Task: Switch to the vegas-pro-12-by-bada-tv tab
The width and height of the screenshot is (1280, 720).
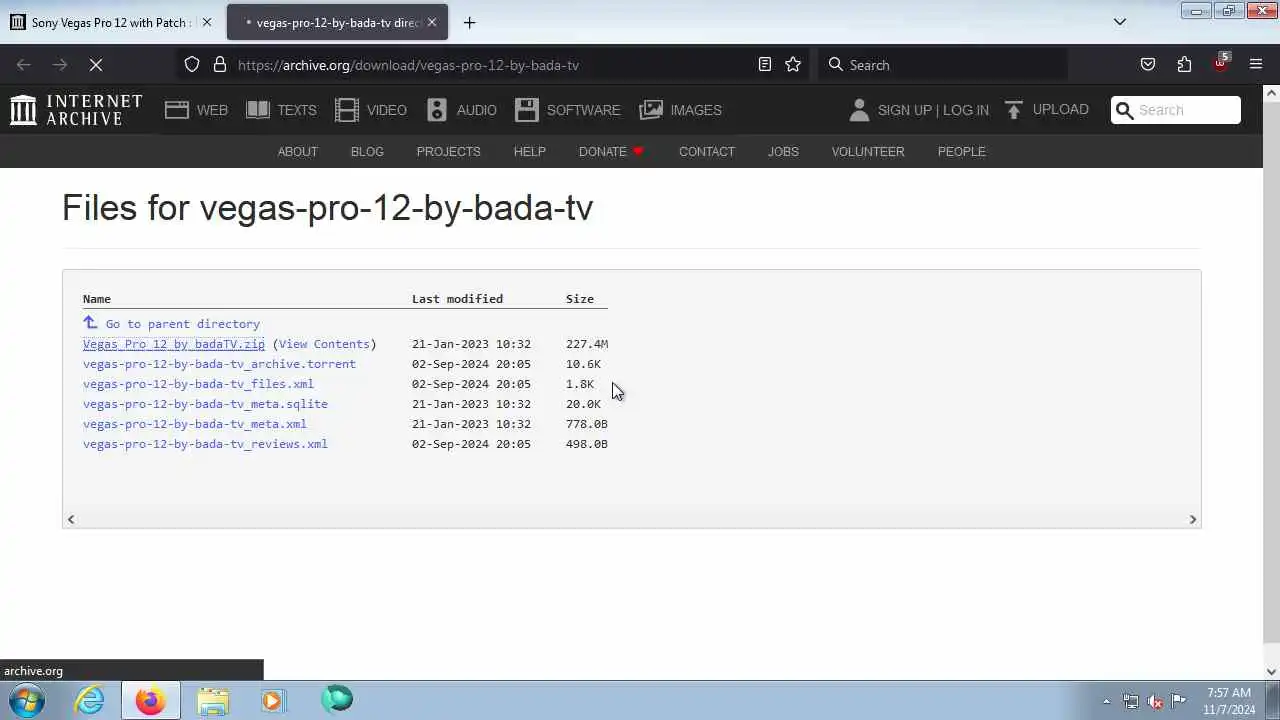Action: pyautogui.click(x=338, y=22)
